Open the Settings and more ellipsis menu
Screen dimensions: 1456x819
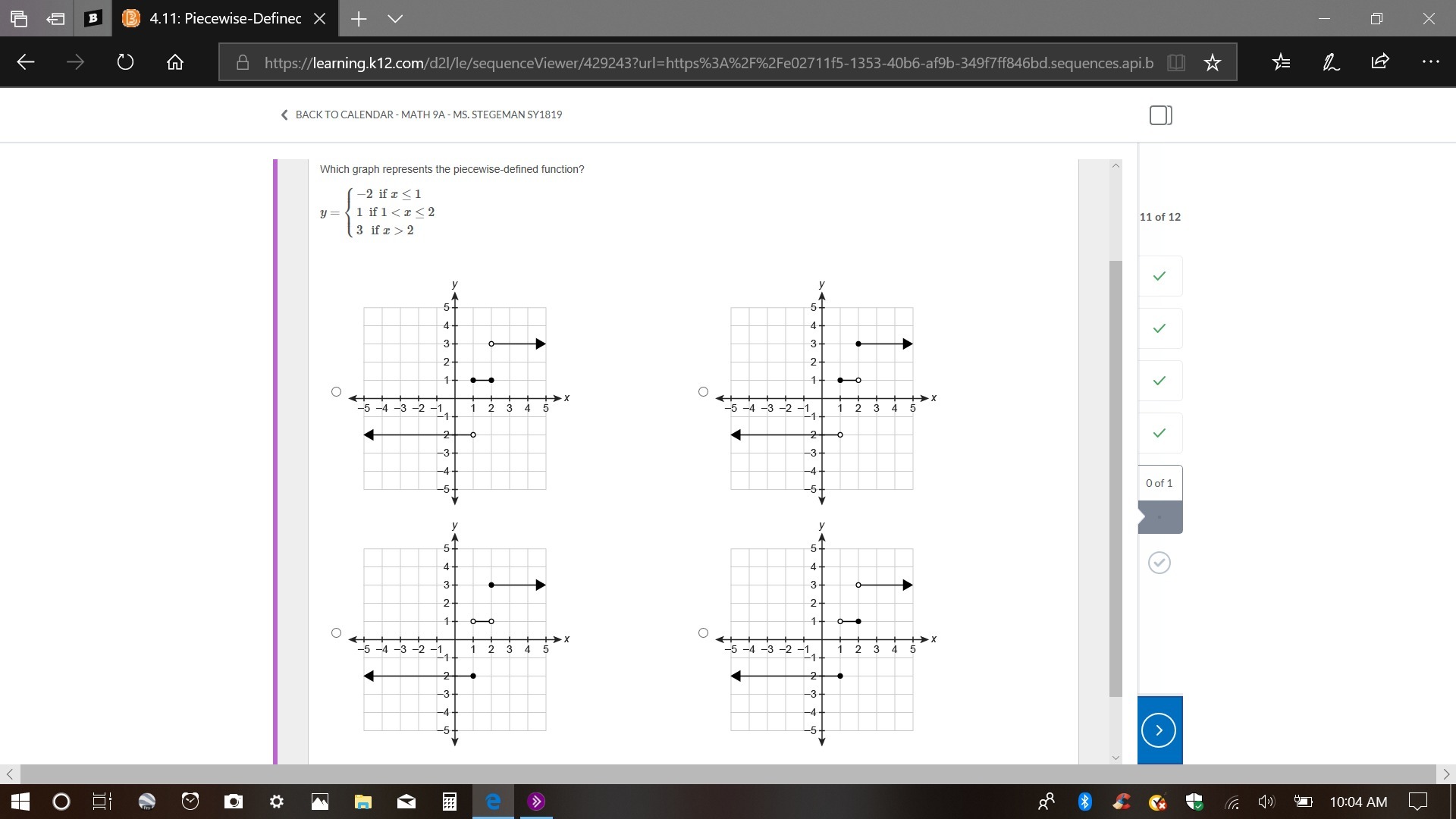click(x=1430, y=62)
